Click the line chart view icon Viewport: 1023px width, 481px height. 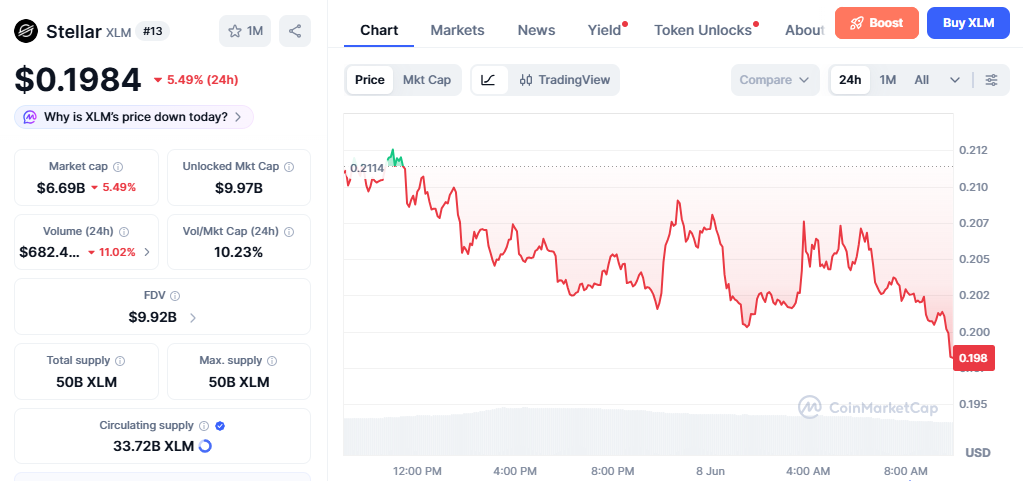(489, 80)
